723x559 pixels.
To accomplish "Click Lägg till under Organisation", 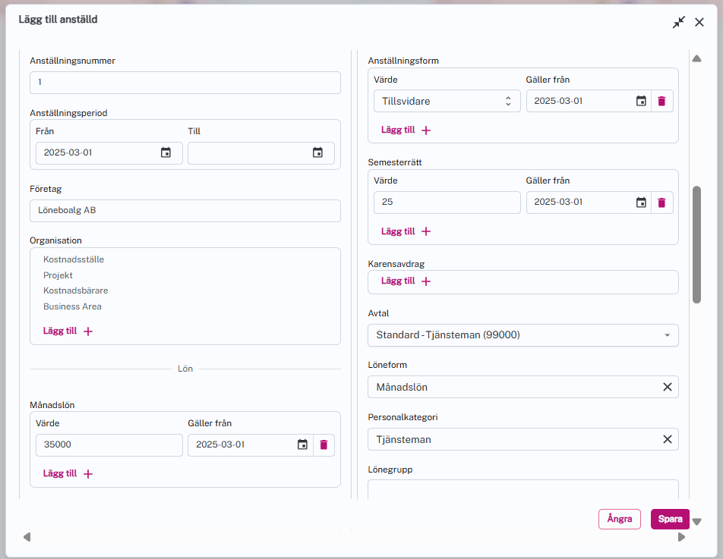I will [68, 331].
